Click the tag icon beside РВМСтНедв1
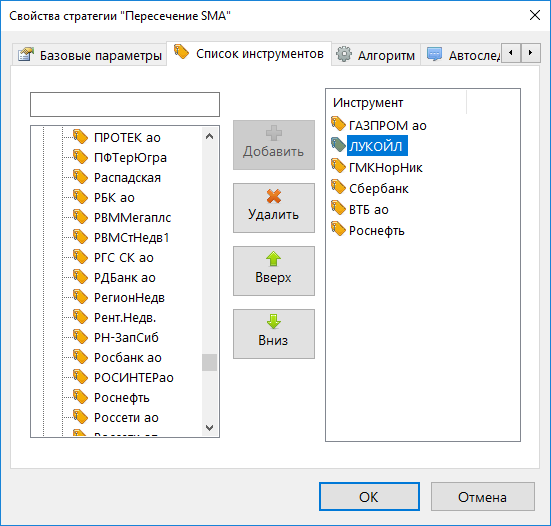 (80, 237)
